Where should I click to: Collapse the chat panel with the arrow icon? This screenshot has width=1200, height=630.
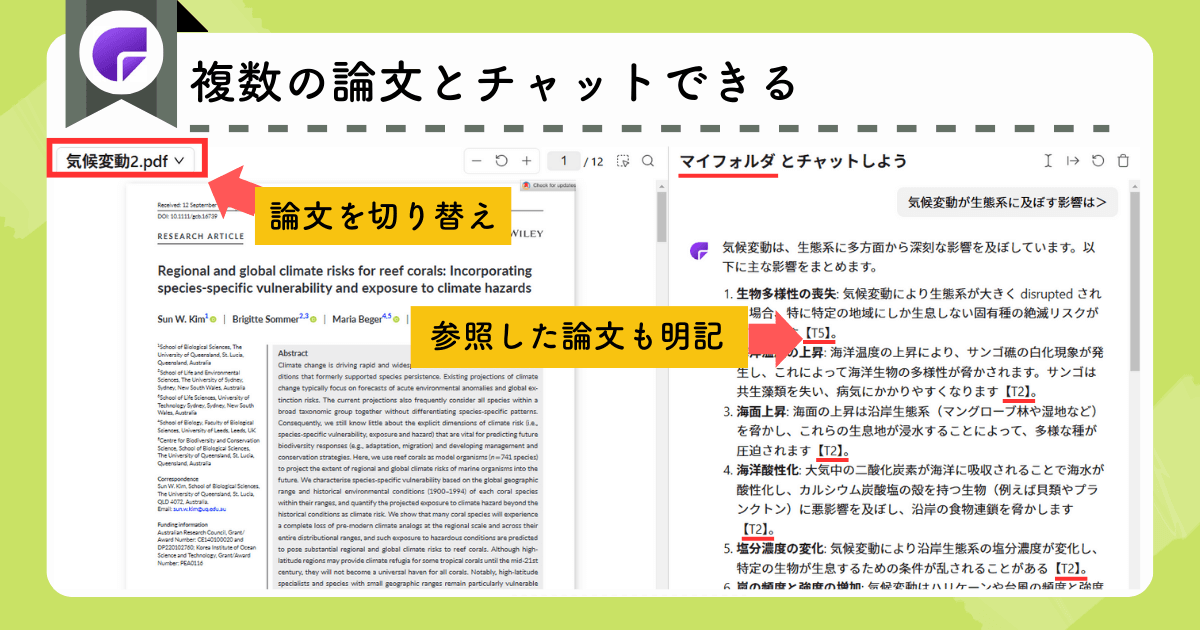[x=1073, y=161]
